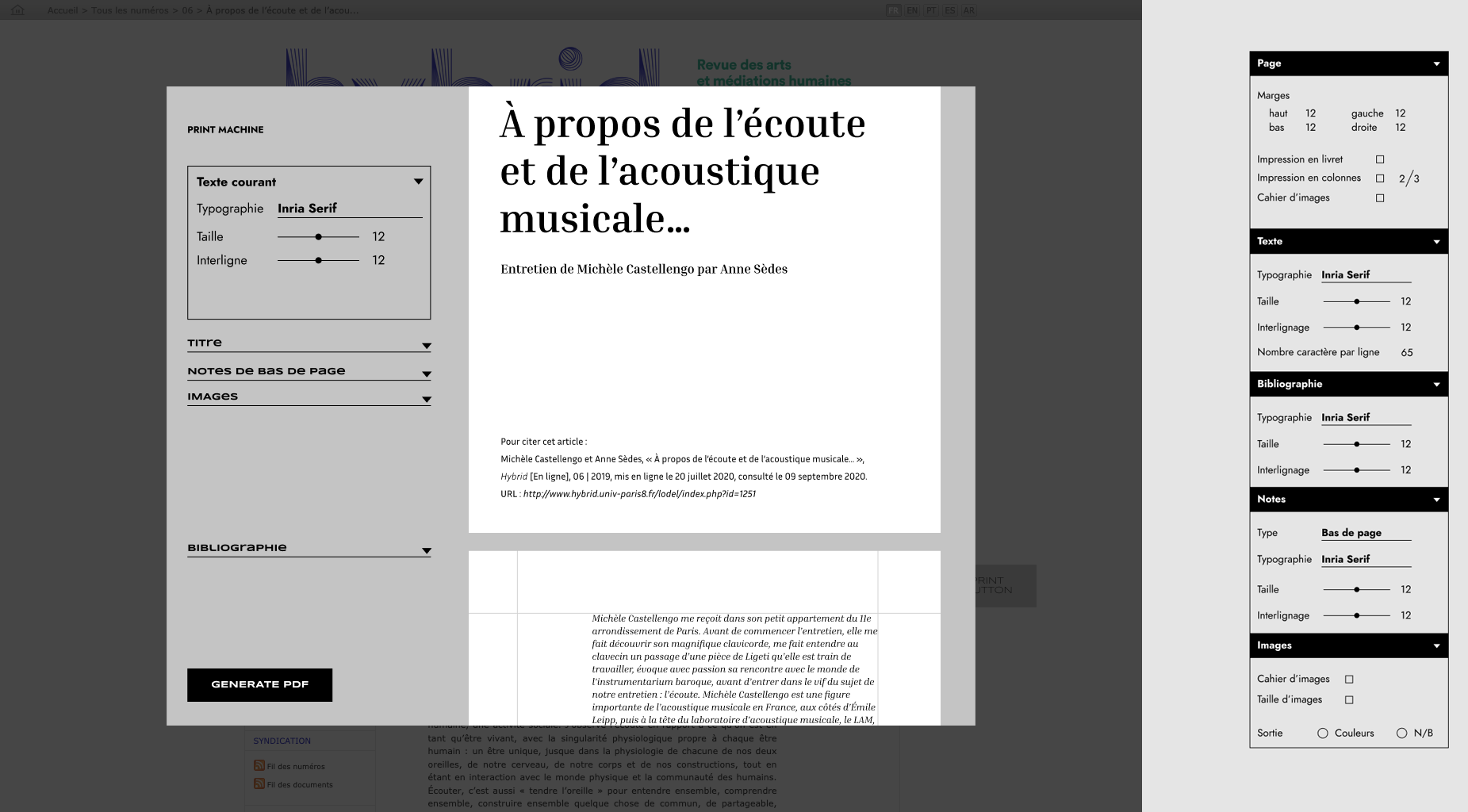Check the Taille d'images box
The width and height of the screenshot is (1468, 812).
pos(1349,699)
